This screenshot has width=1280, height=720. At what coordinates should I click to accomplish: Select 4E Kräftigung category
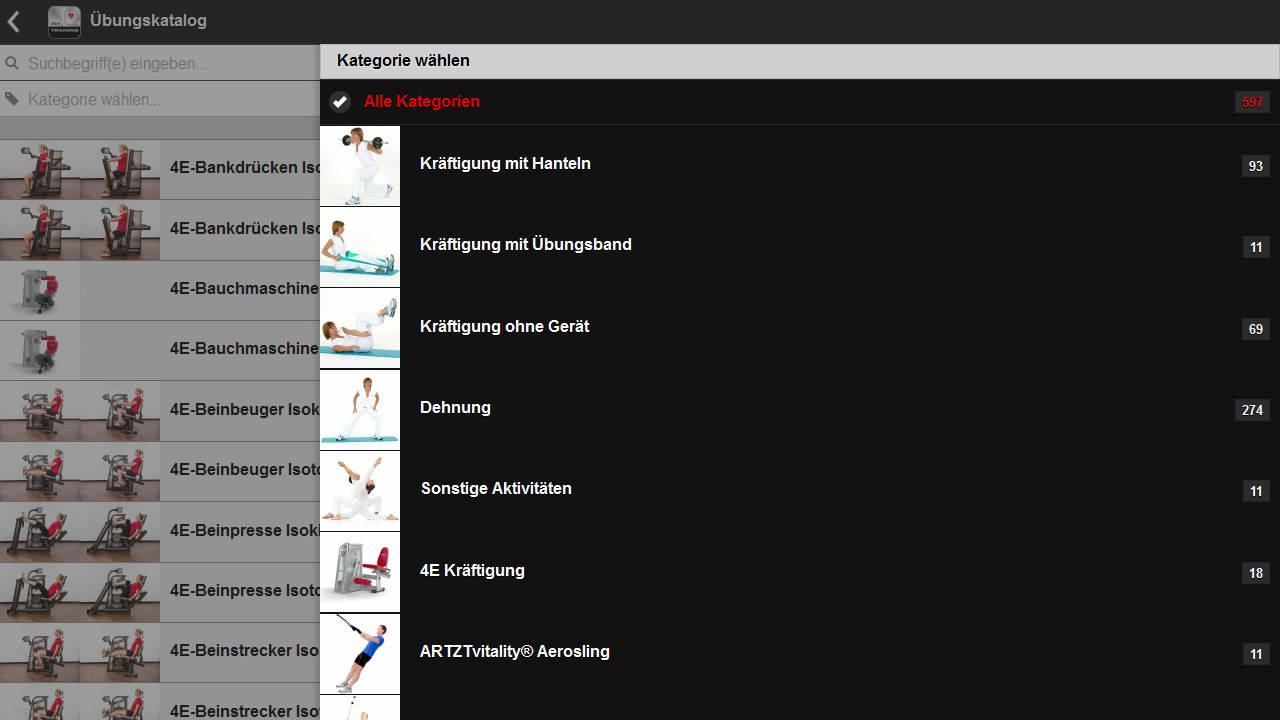pos(800,573)
